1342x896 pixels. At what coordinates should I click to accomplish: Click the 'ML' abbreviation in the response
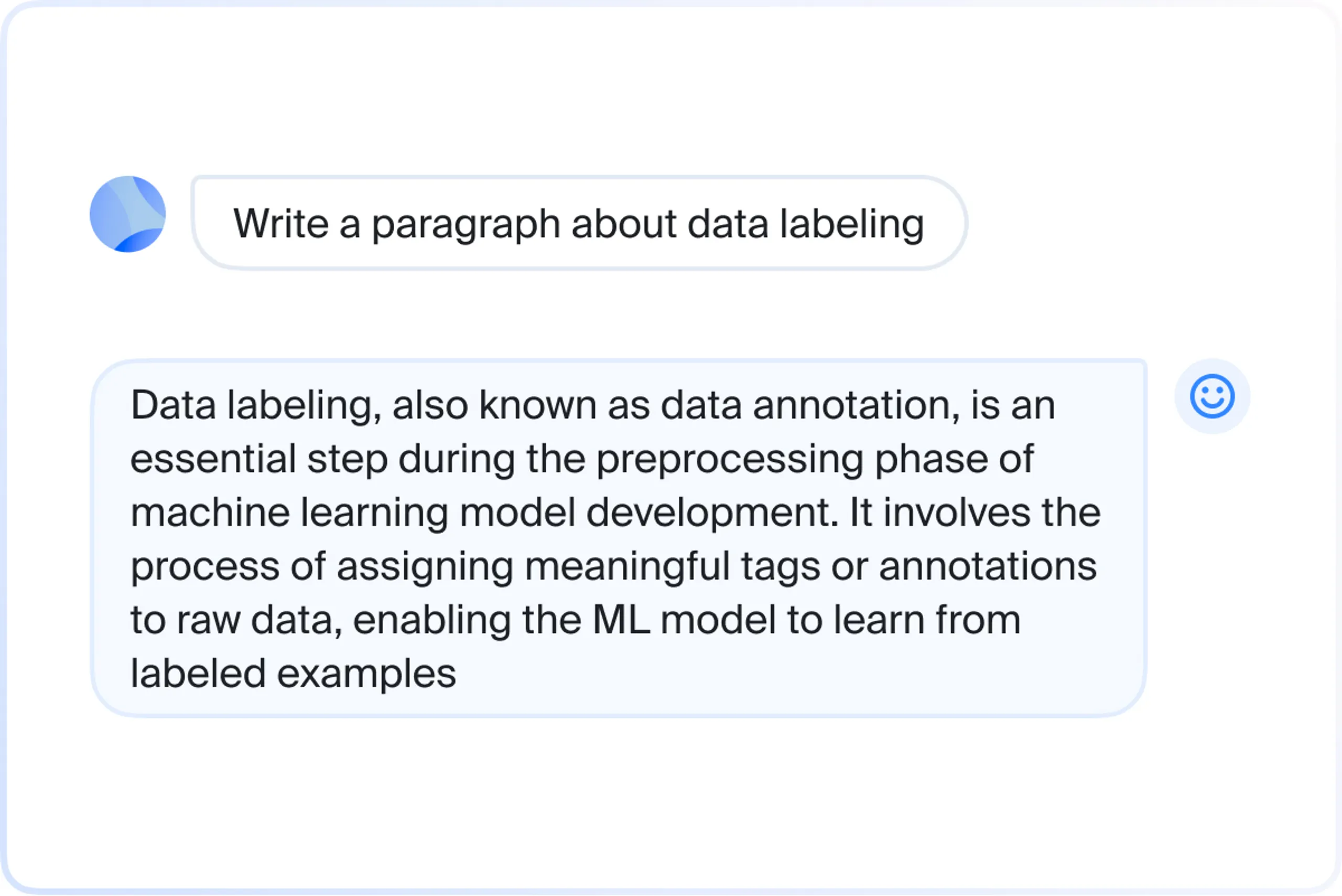coord(621,620)
